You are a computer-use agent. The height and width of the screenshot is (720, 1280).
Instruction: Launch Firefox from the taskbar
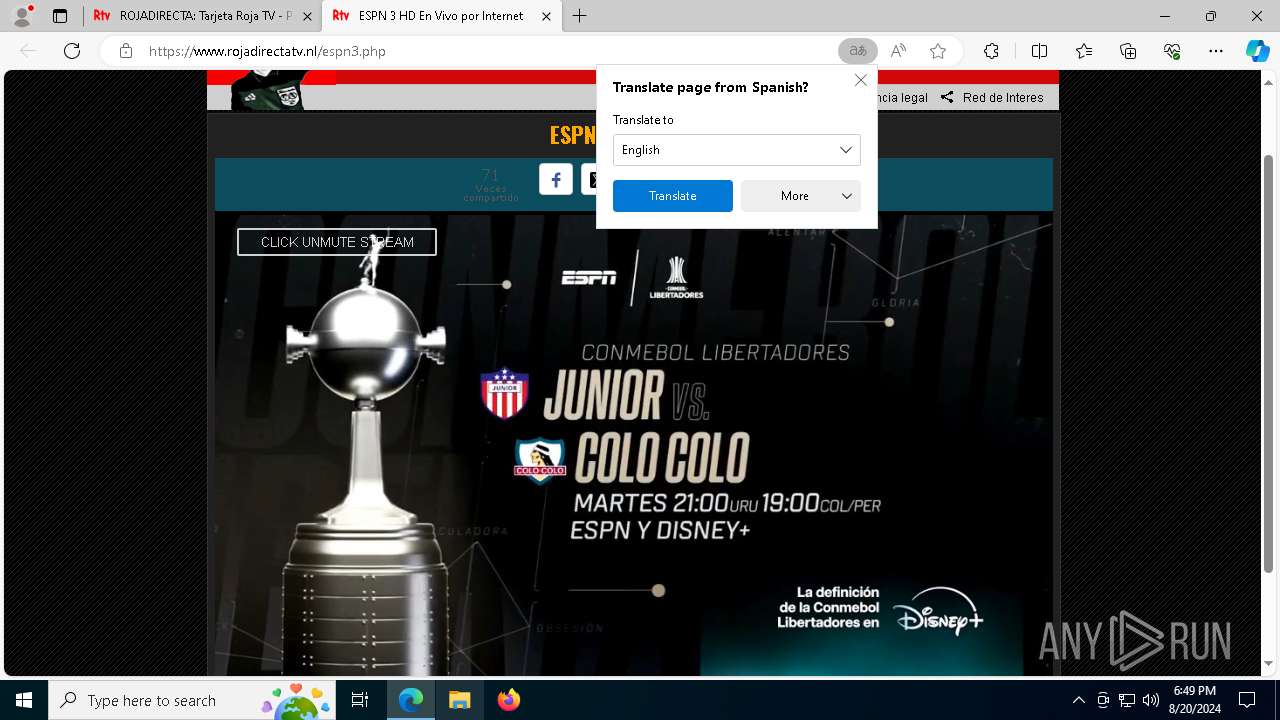tap(509, 700)
